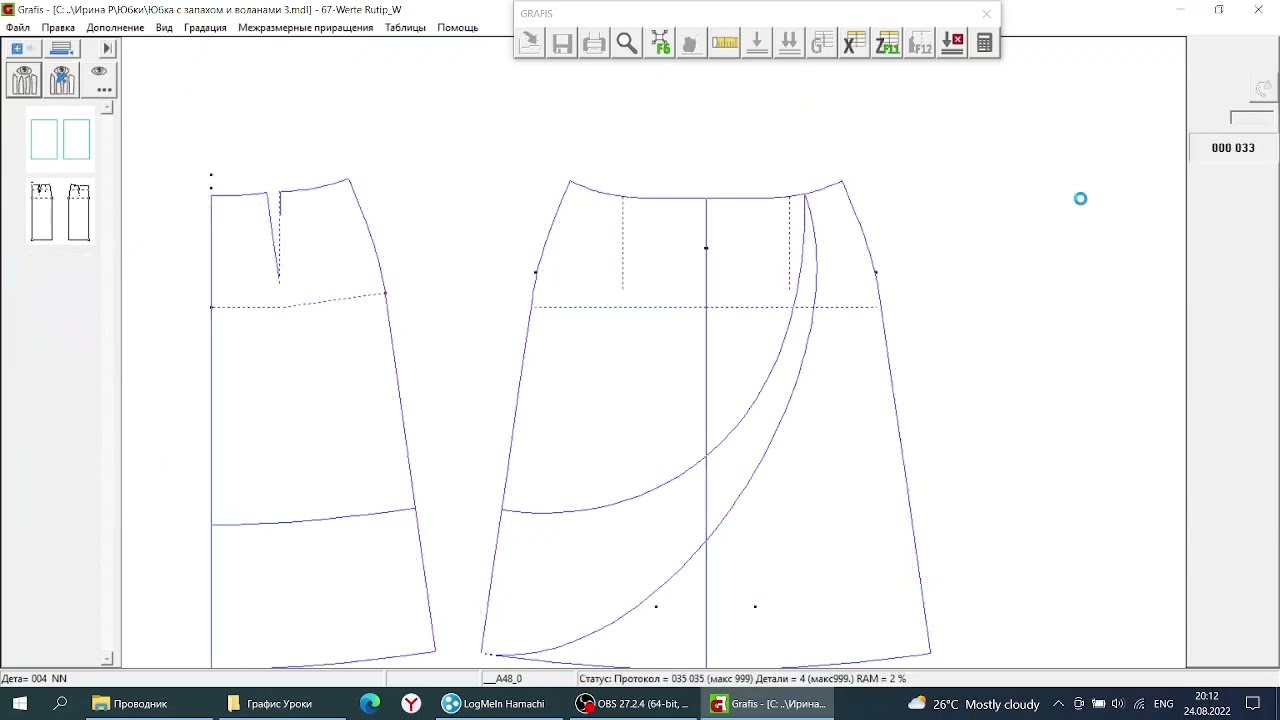This screenshot has width=1280, height=720.
Task: Open the notification center icon
Action: (x=1254, y=704)
